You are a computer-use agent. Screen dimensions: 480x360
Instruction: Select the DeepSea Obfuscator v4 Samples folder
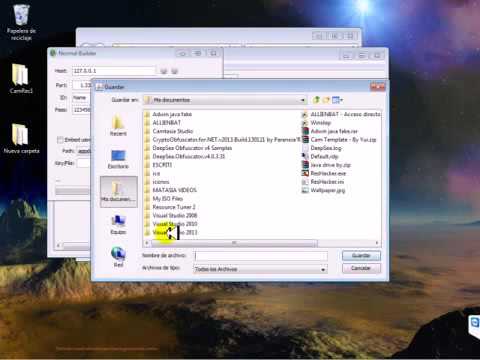click(188, 148)
